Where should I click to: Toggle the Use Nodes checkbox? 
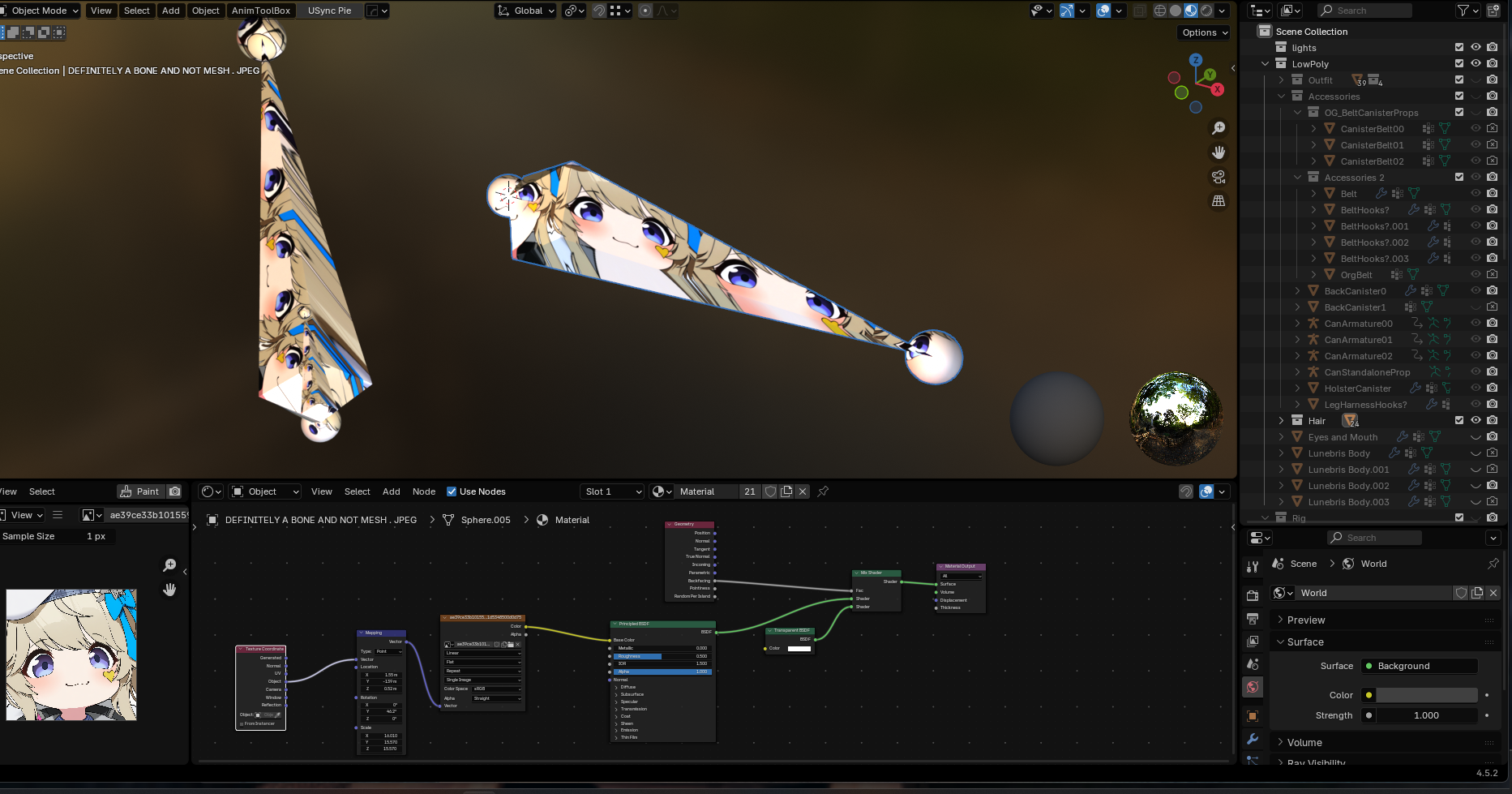[452, 491]
